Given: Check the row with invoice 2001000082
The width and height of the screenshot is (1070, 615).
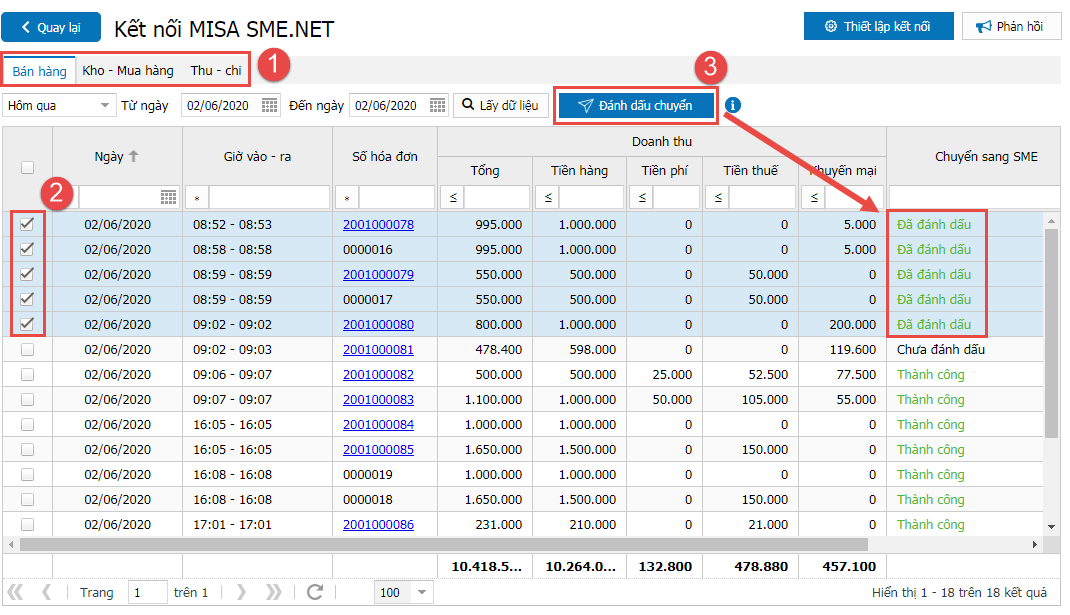Looking at the screenshot, I should pyautogui.click(x=27, y=374).
